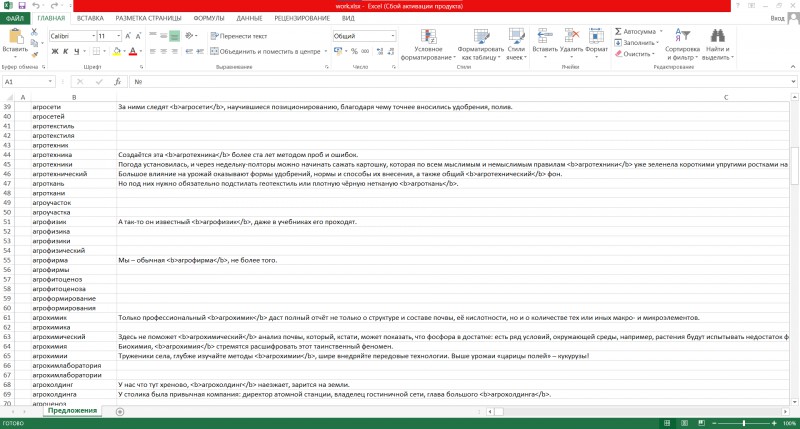This screenshot has height=429, width=800.
Task: Switch to the ВСТАВКА tab
Action: [90, 18]
